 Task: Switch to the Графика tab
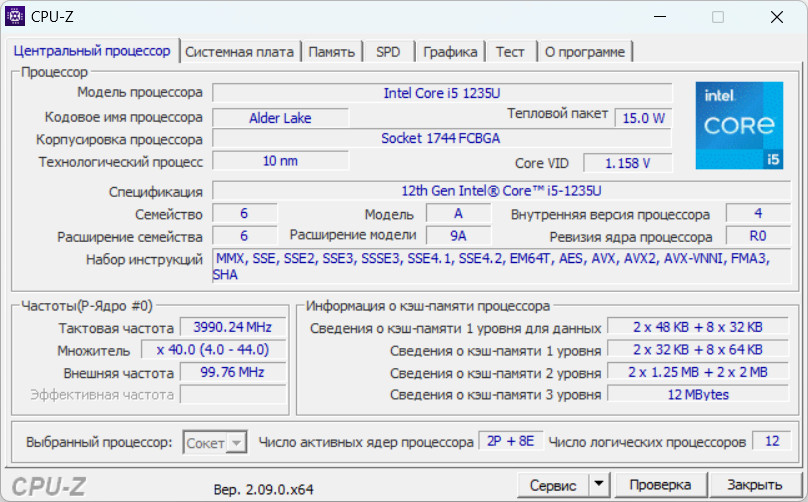coord(450,52)
